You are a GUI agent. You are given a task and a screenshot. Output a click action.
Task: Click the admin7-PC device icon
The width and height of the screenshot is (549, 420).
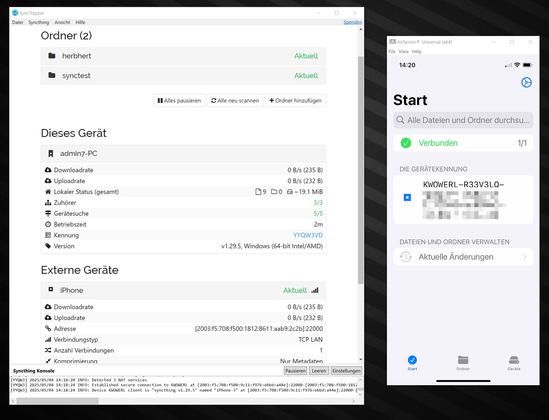51,153
